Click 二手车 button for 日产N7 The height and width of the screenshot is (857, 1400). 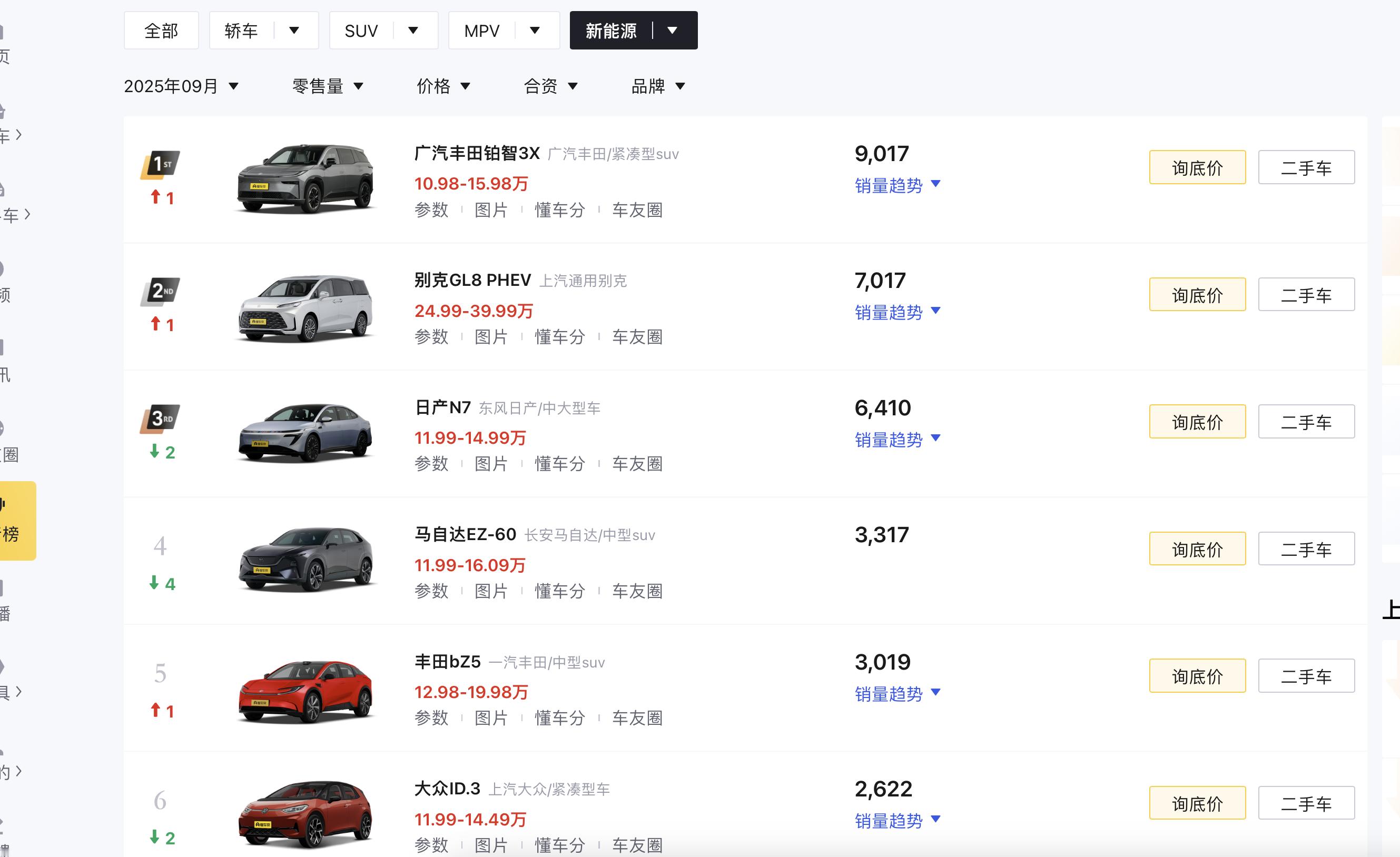coord(1306,422)
